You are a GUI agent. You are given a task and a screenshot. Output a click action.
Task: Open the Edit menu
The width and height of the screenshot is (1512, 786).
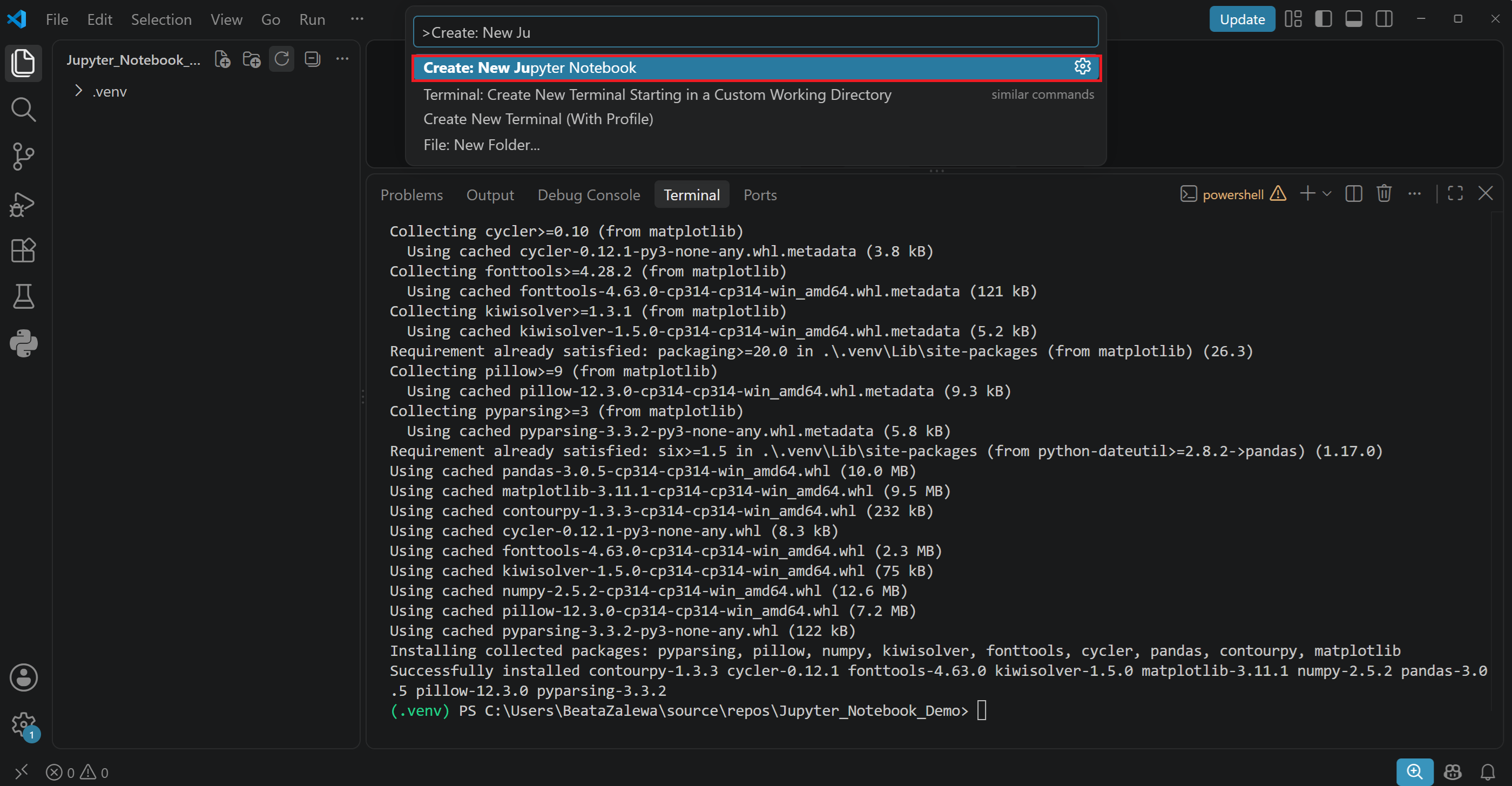coord(99,19)
